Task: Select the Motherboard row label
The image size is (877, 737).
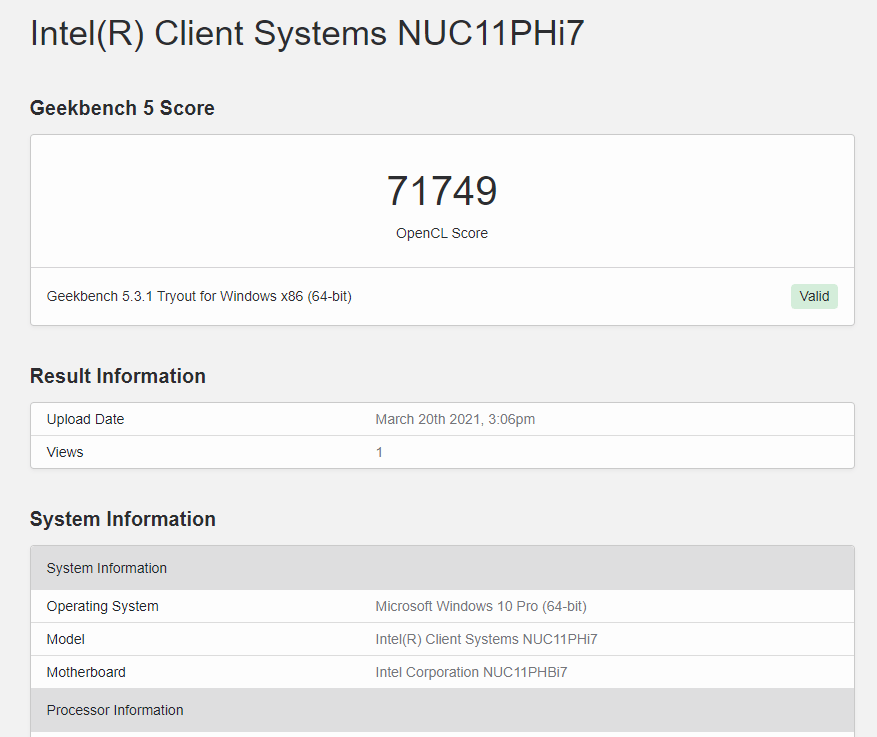Action: [86, 672]
